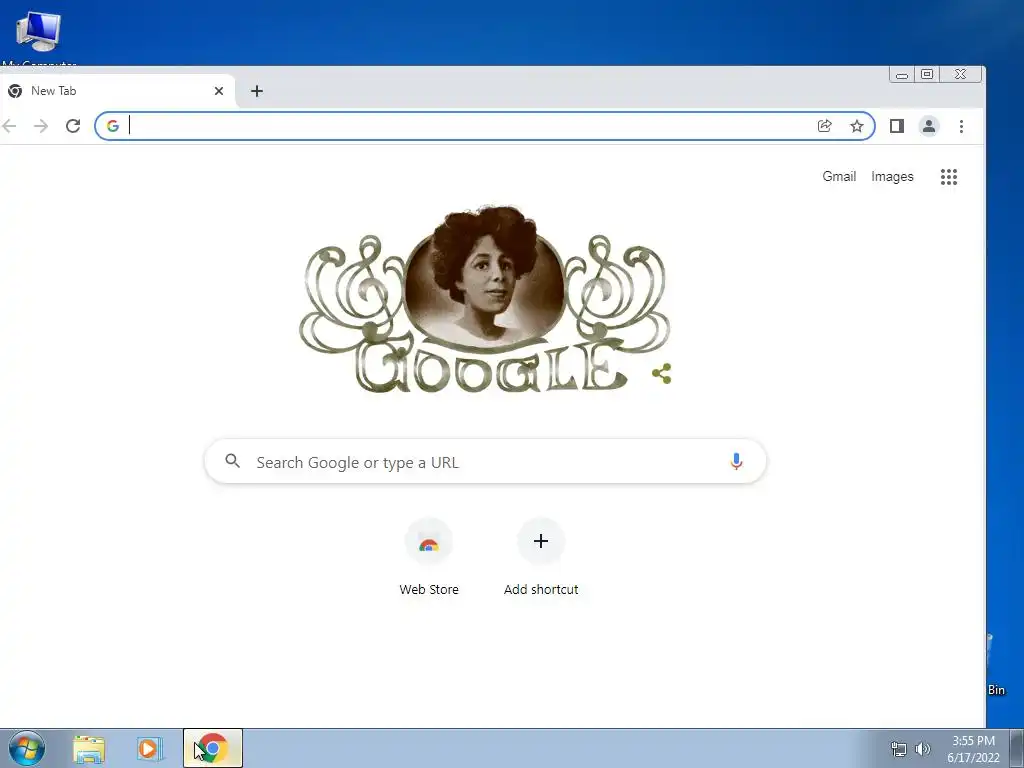
Task: Click the browser back arrow
Action: 9,126
